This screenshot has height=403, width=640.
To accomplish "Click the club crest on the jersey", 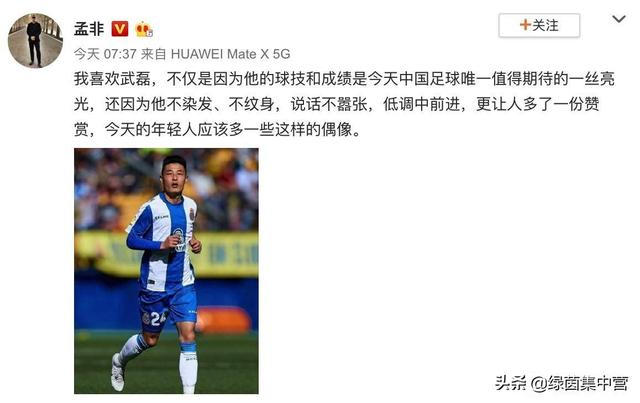I will tap(191, 214).
